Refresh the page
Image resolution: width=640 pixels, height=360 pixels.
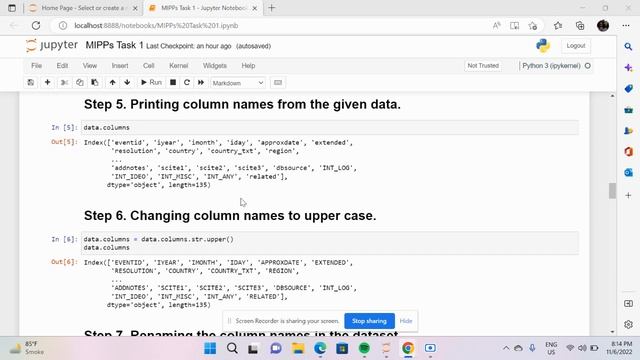point(36,26)
